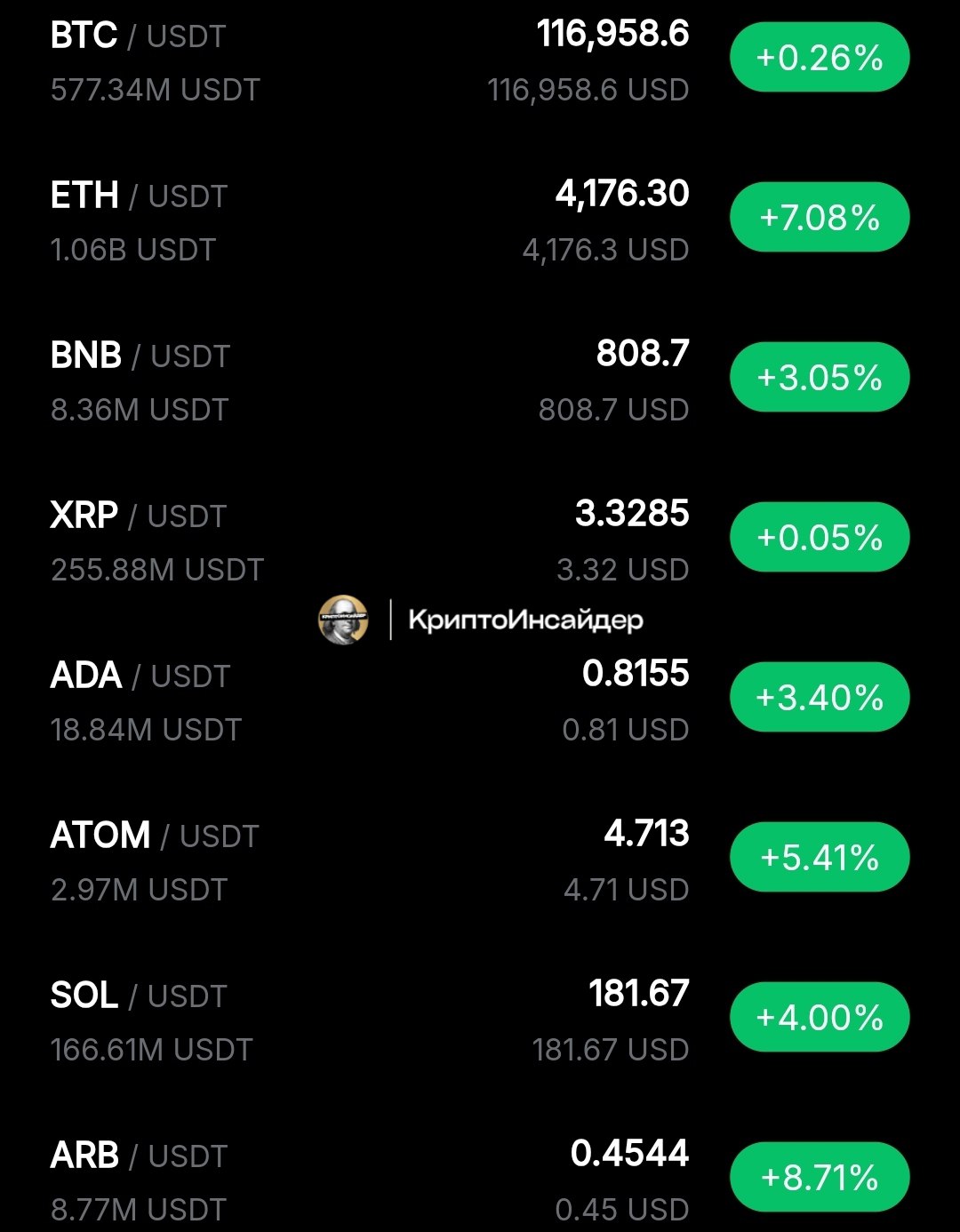Tap the ATOM +5.41% green badge
This screenshot has height=1232, width=960.
click(820, 858)
